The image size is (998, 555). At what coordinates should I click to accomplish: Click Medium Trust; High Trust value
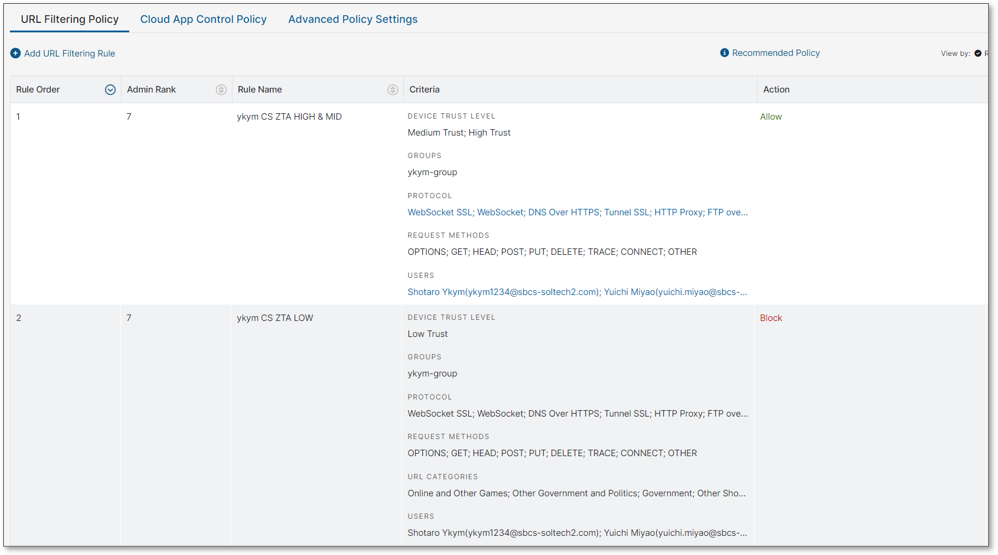(x=459, y=132)
